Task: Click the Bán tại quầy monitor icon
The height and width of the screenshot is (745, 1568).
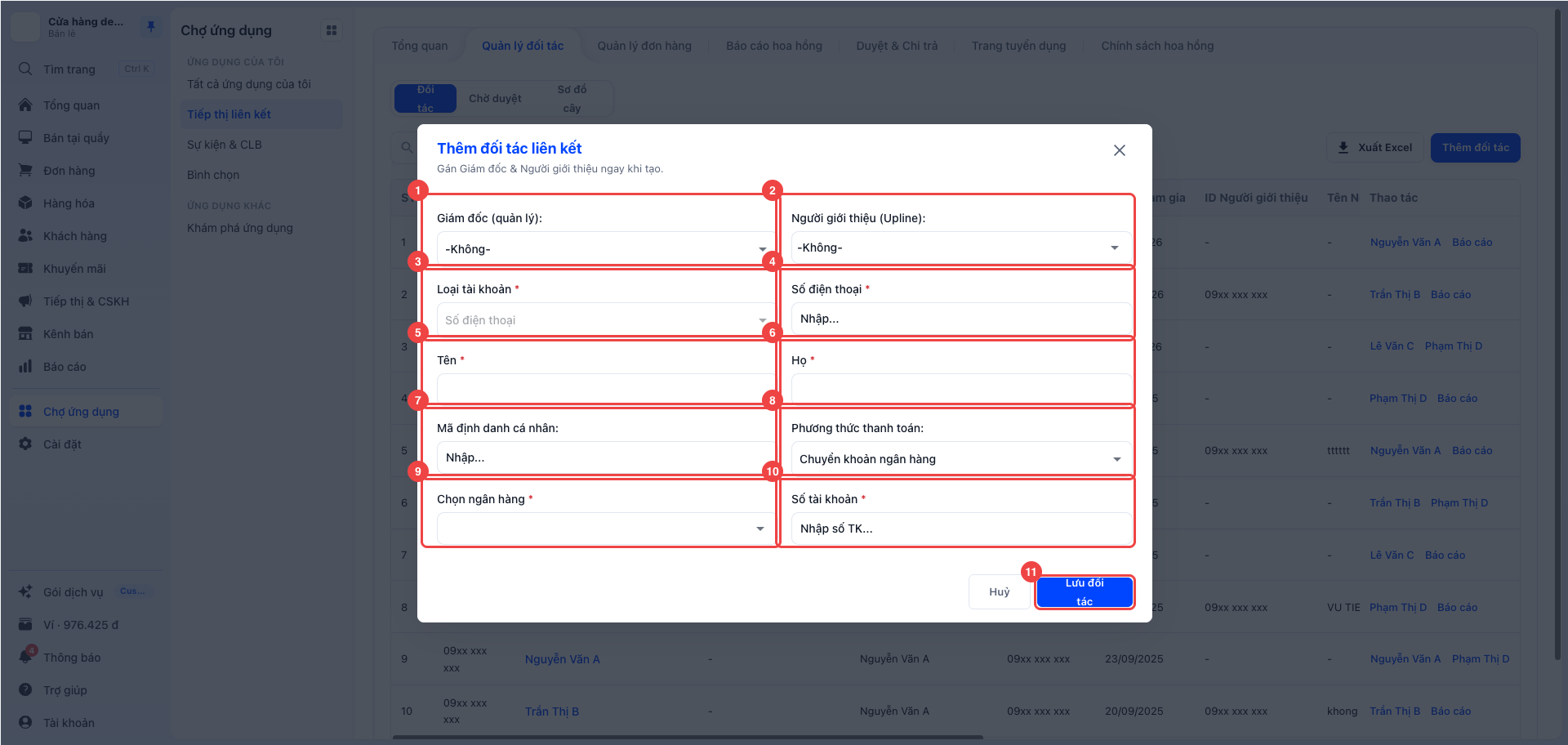Action: [x=25, y=137]
